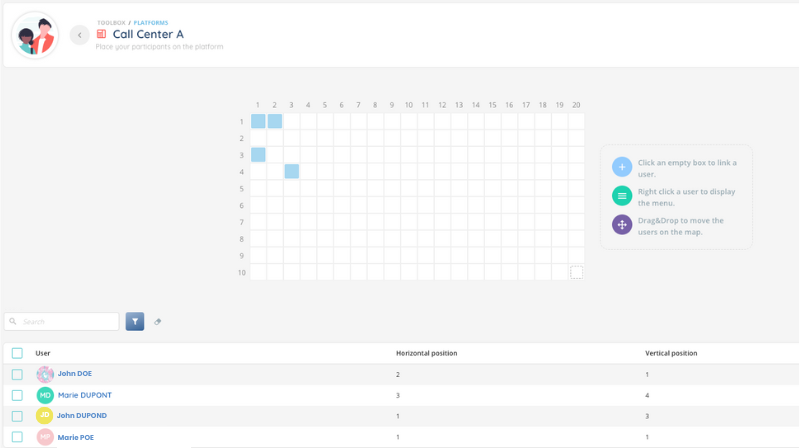Screen dimensions: 800x448
Task: Tick the checkbox for John DUPOND
Action: point(17,416)
